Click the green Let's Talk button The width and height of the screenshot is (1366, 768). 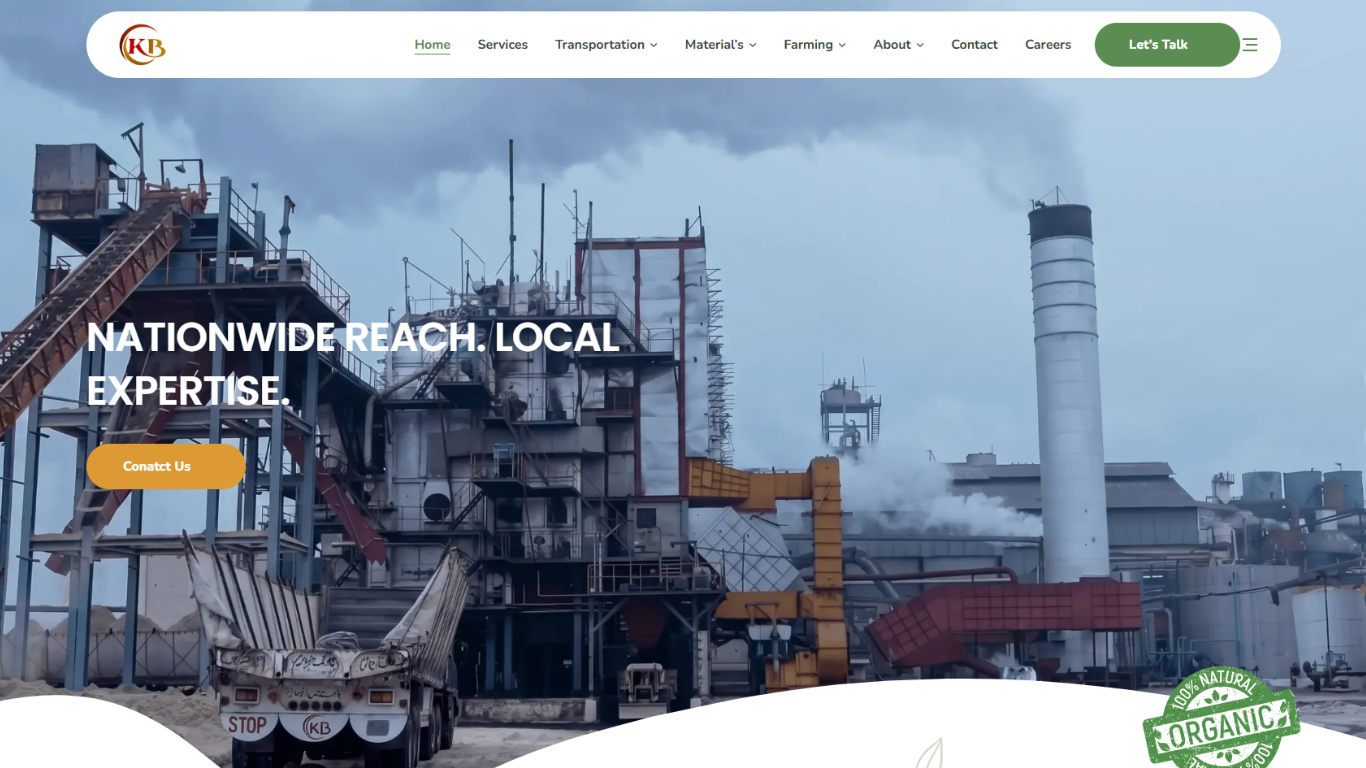pyautogui.click(x=1167, y=45)
